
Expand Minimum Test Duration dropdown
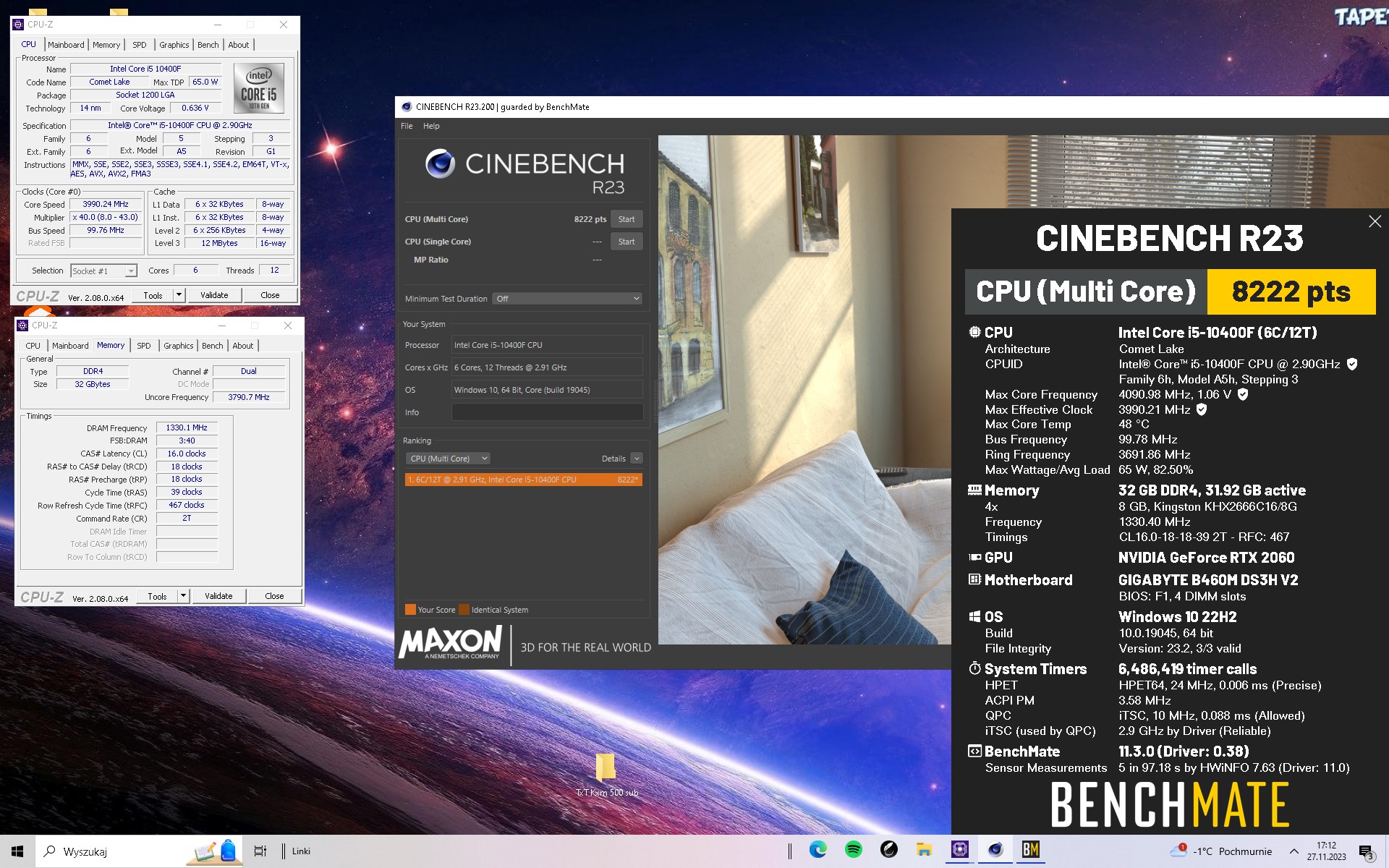[567, 299]
